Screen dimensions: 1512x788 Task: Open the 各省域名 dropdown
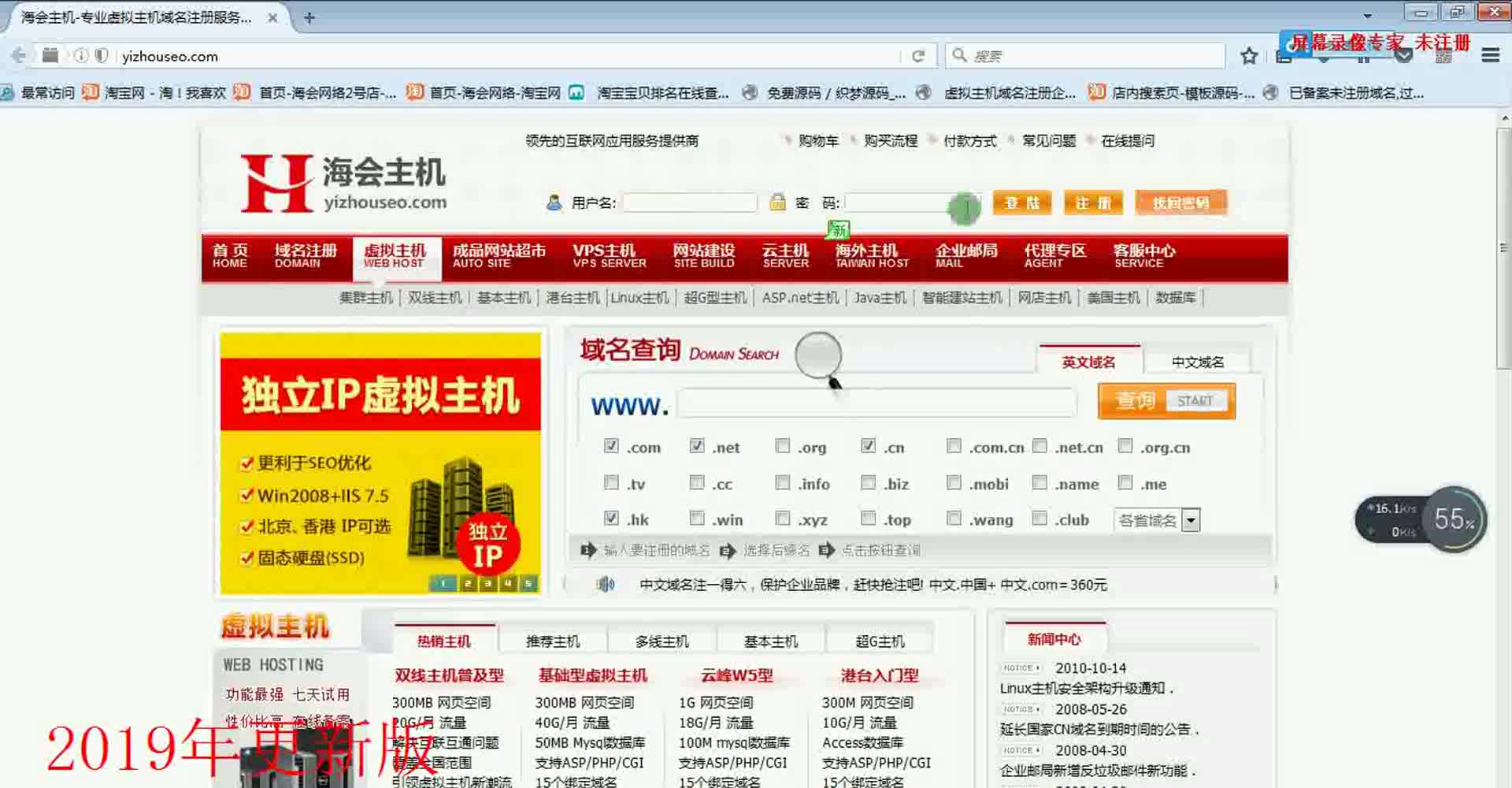click(1191, 519)
